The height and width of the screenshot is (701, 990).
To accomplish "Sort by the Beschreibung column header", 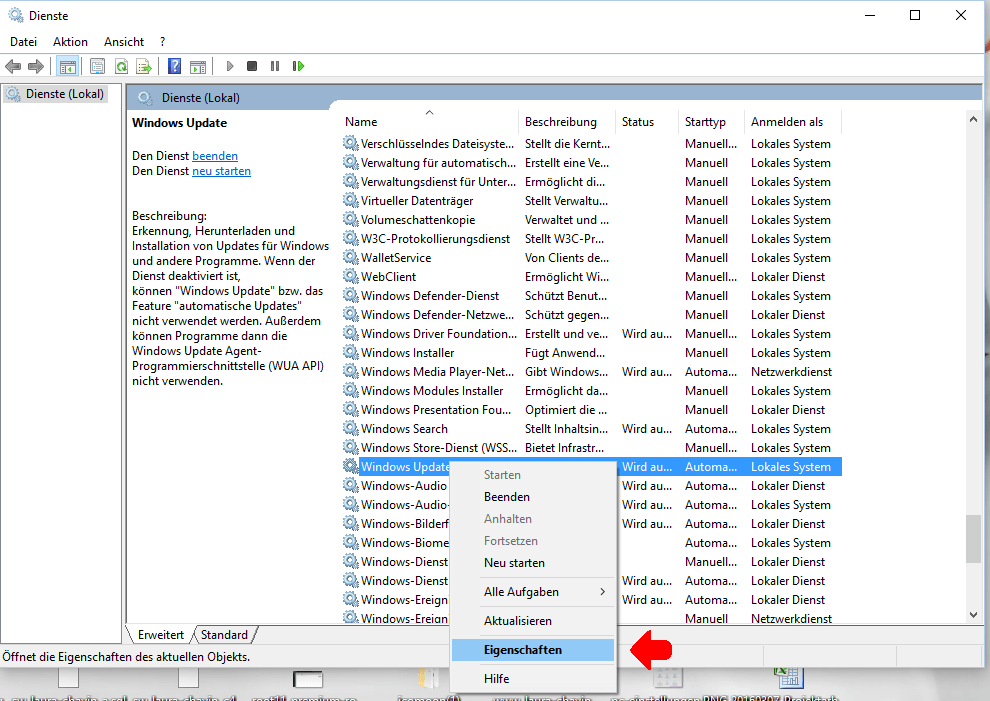I will 568,122.
